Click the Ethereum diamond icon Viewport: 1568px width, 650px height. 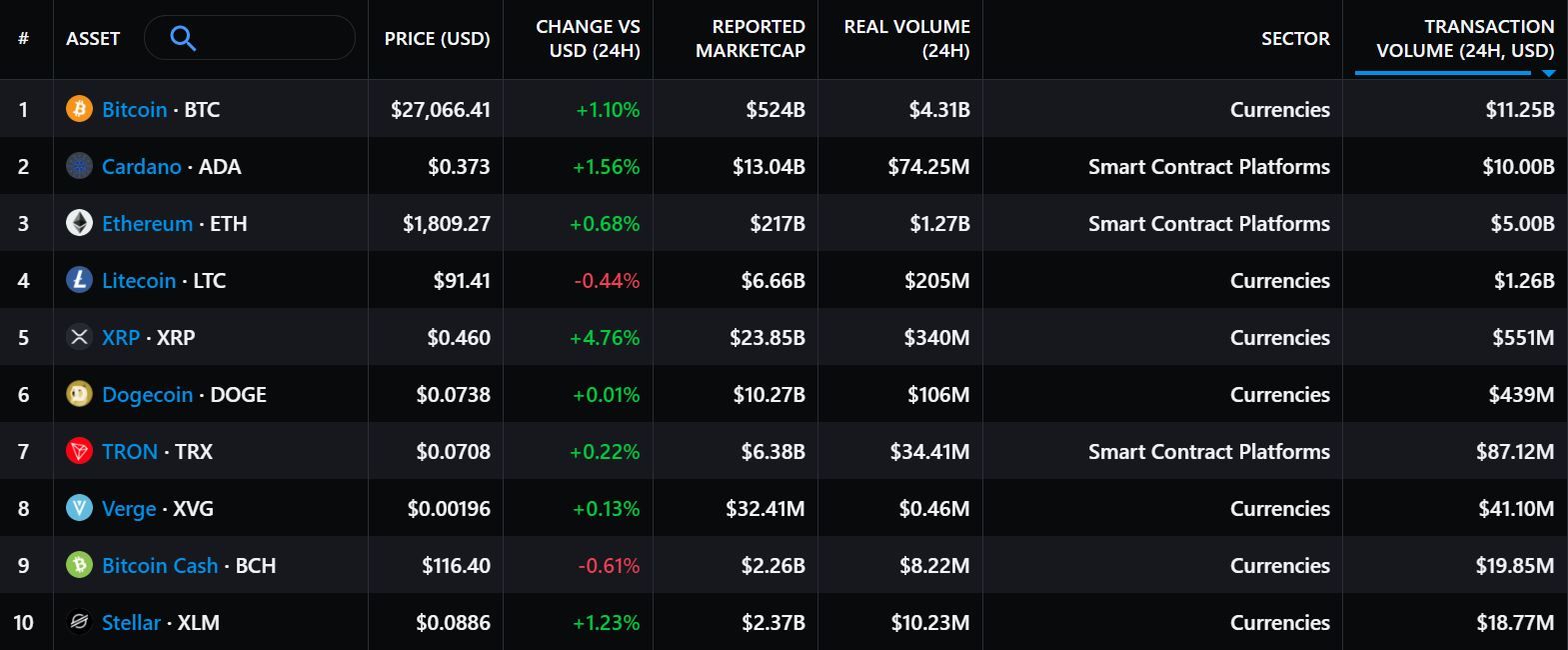click(79, 223)
